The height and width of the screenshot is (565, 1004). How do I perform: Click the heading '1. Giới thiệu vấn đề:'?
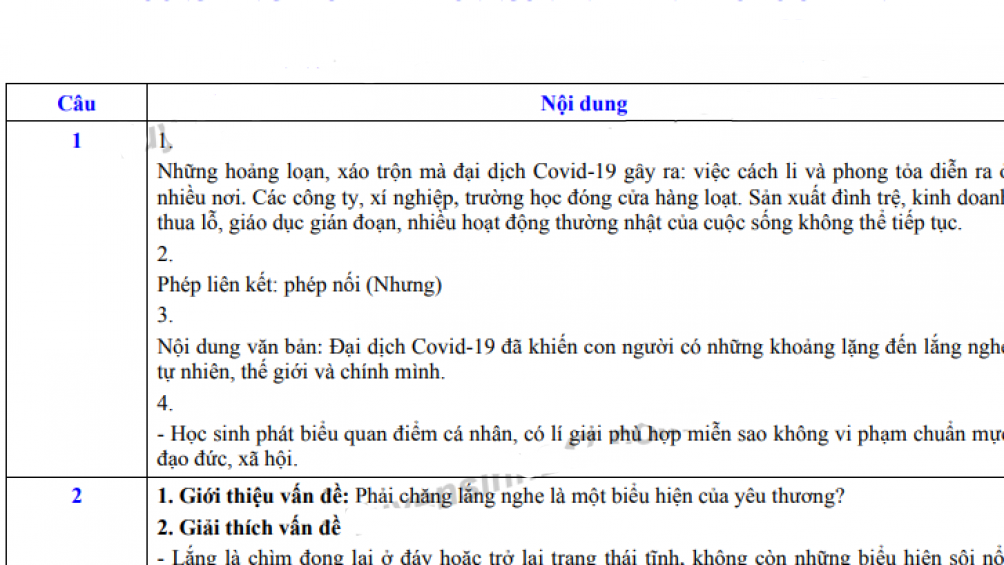[x=253, y=496]
